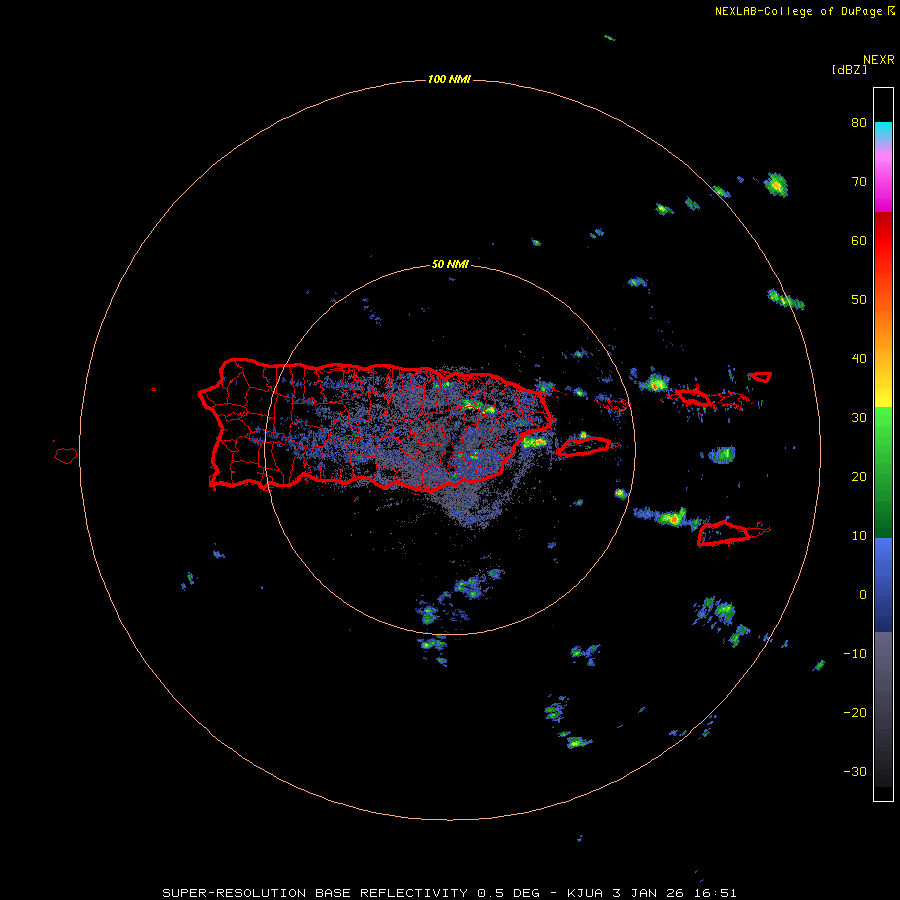Click the 10 value on dBZ scale
The width and height of the screenshot is (900, 900).
(x=859, y=536)
